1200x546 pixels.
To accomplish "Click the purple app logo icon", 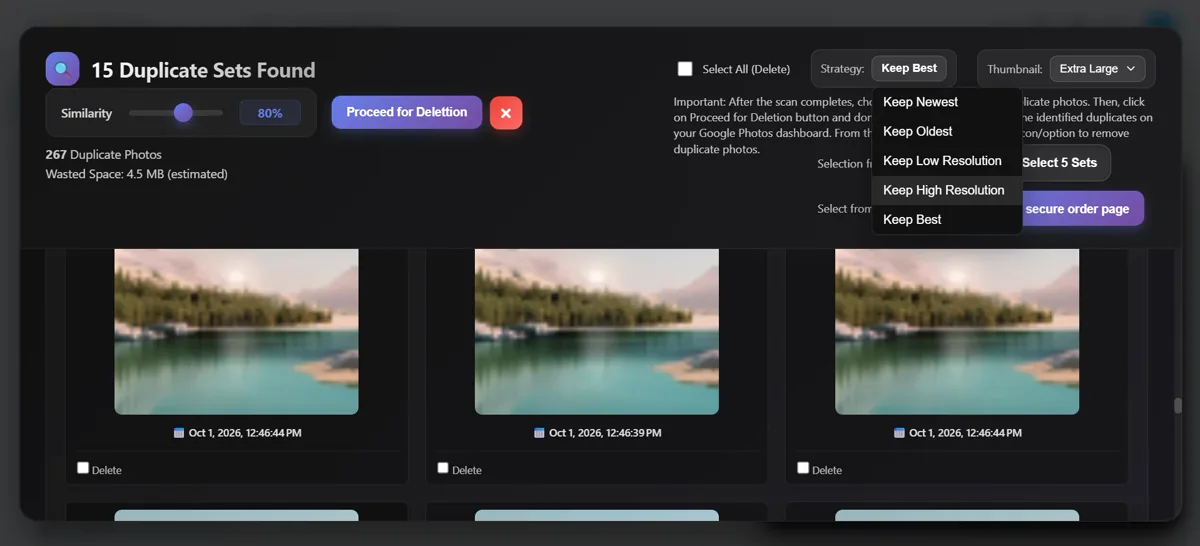I will coord(62,69).
